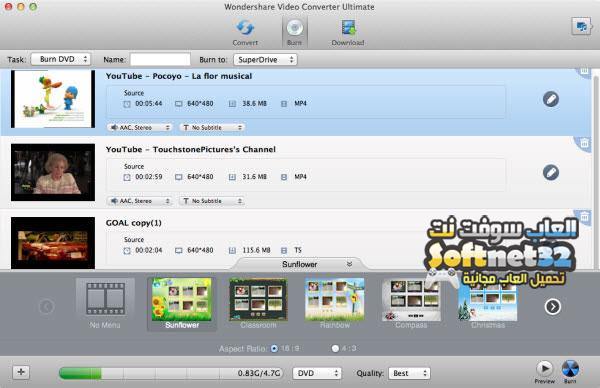600x388 pixels.
Task: Select the TouchstonePictures's Channel thumbnail
Action: click(x=53, y=172)
